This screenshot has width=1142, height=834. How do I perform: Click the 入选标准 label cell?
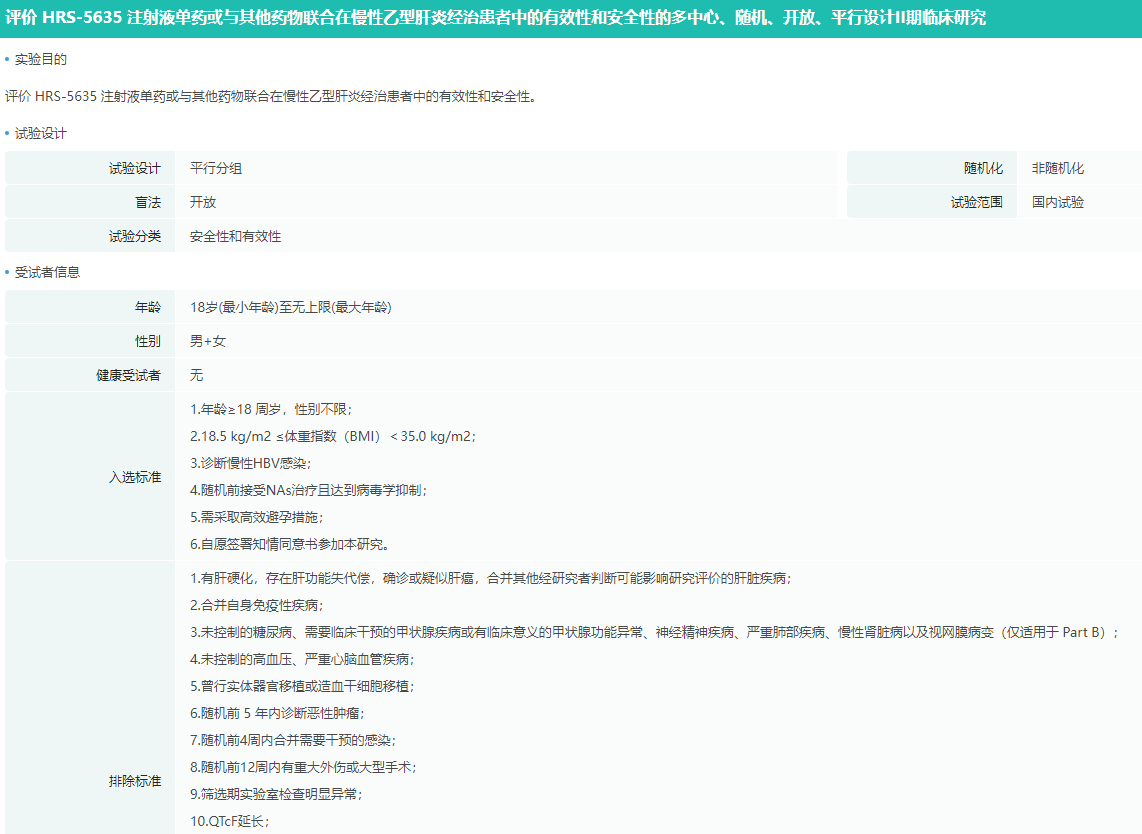click(135, 477)
